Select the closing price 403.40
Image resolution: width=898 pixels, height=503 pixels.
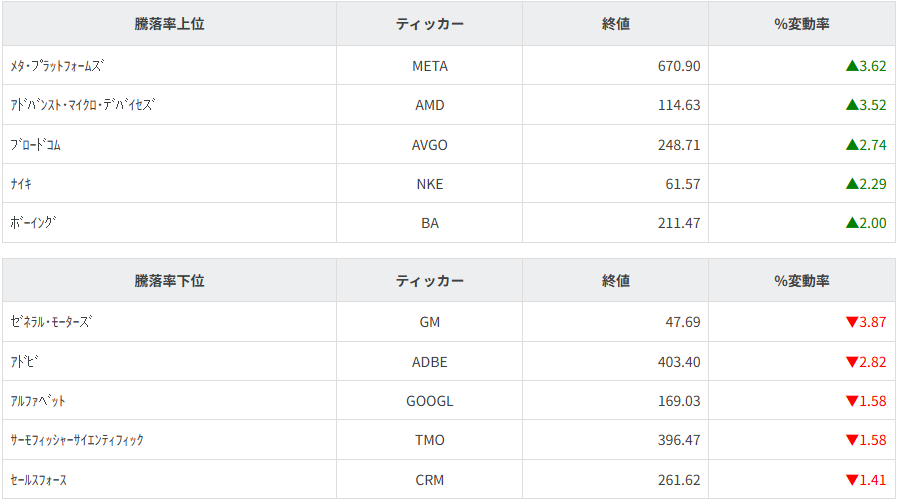click(677, 362)
